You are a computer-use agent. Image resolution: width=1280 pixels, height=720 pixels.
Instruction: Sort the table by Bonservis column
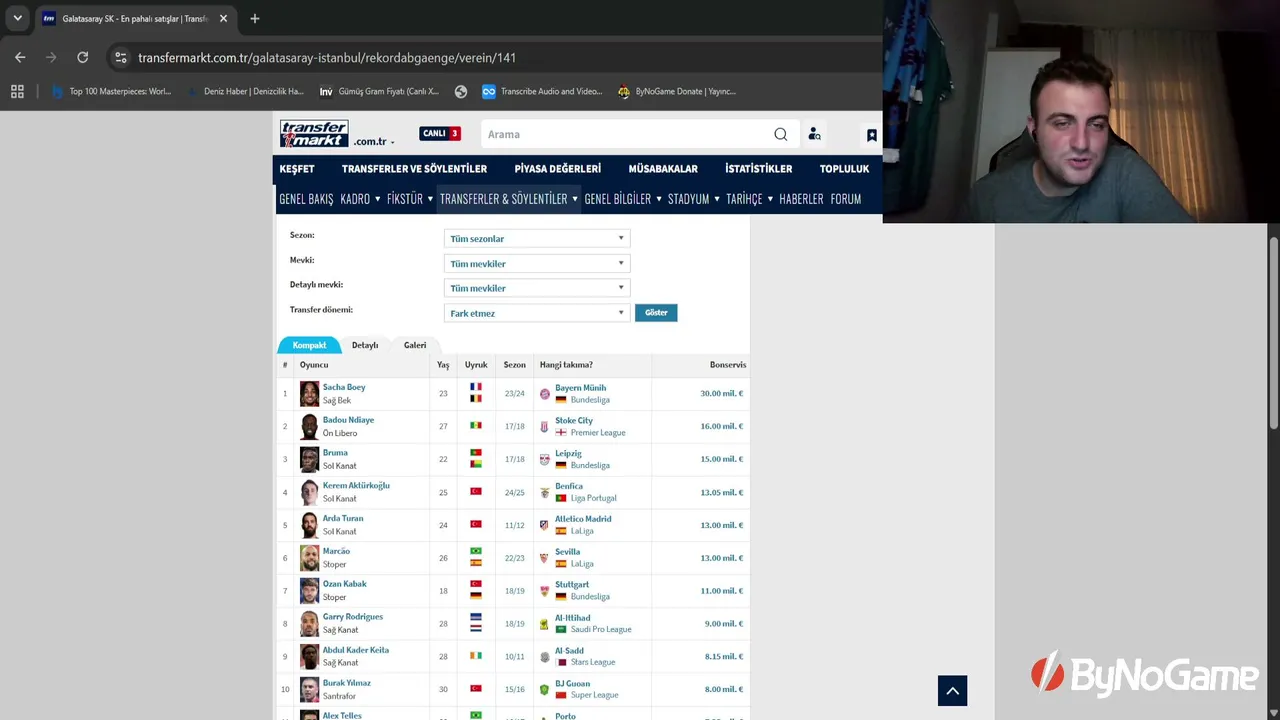point(728,365)
